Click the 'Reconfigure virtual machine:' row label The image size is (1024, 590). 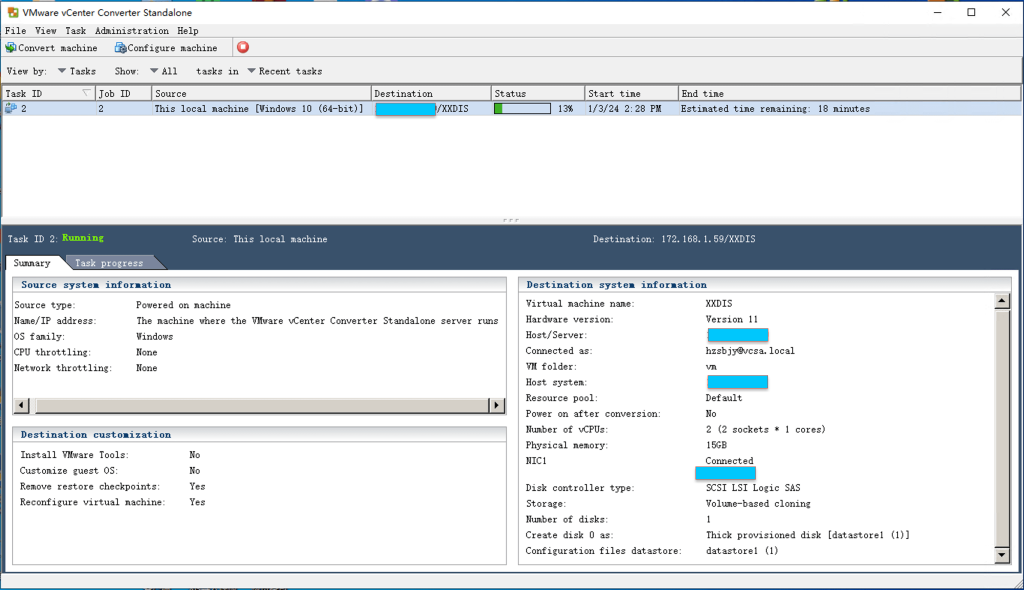(x=93, y=502)
